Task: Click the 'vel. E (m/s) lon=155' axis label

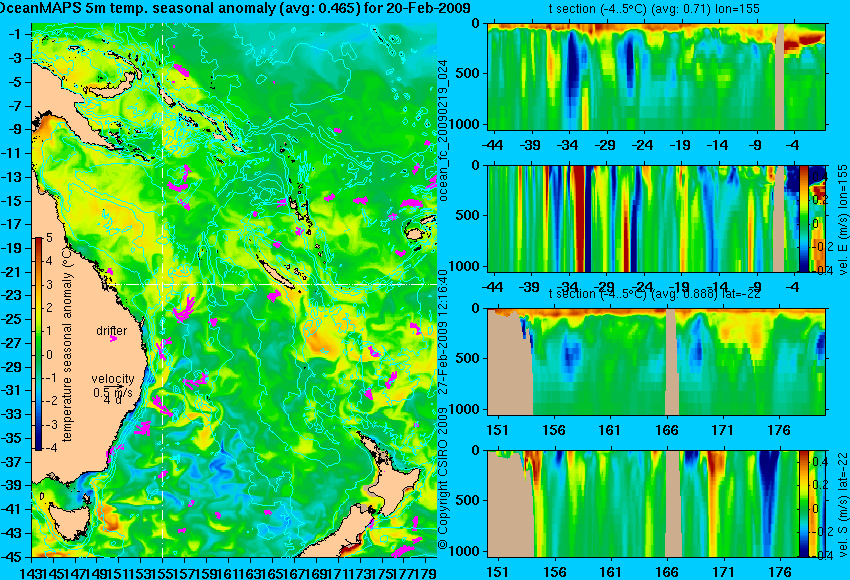Action: (843, 220)
